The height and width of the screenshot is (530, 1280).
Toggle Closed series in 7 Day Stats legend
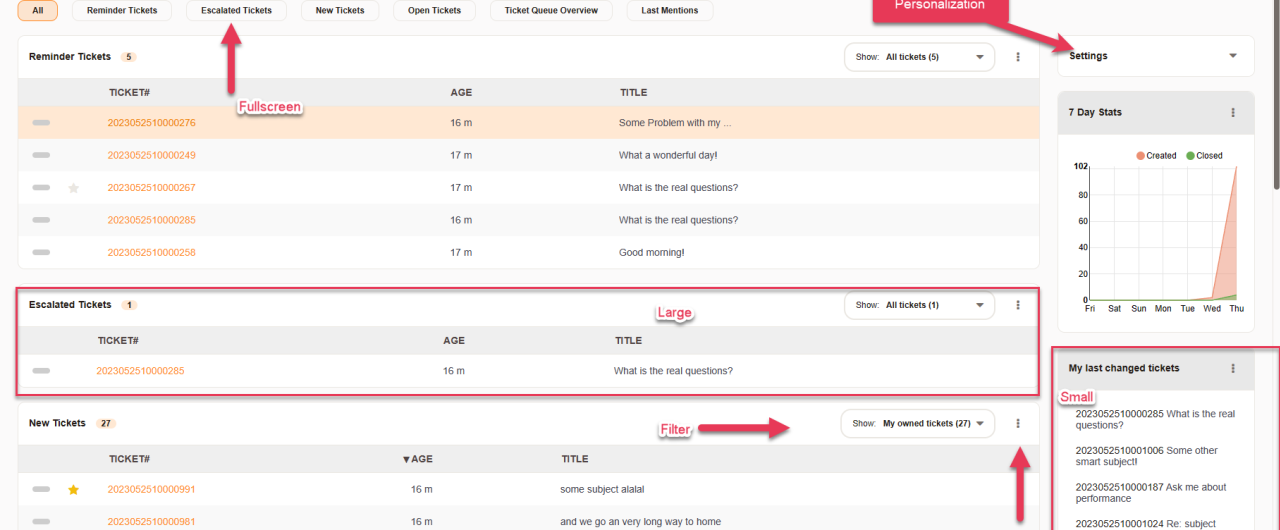1204,156
